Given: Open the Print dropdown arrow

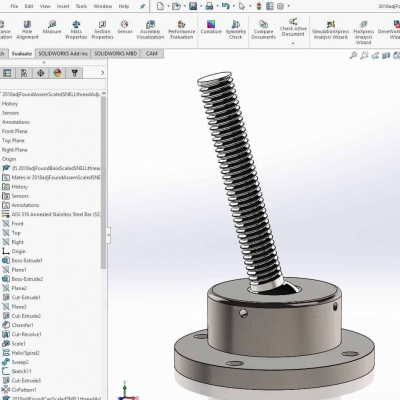Looking at the screenshot, I should [x=217, y=6].
